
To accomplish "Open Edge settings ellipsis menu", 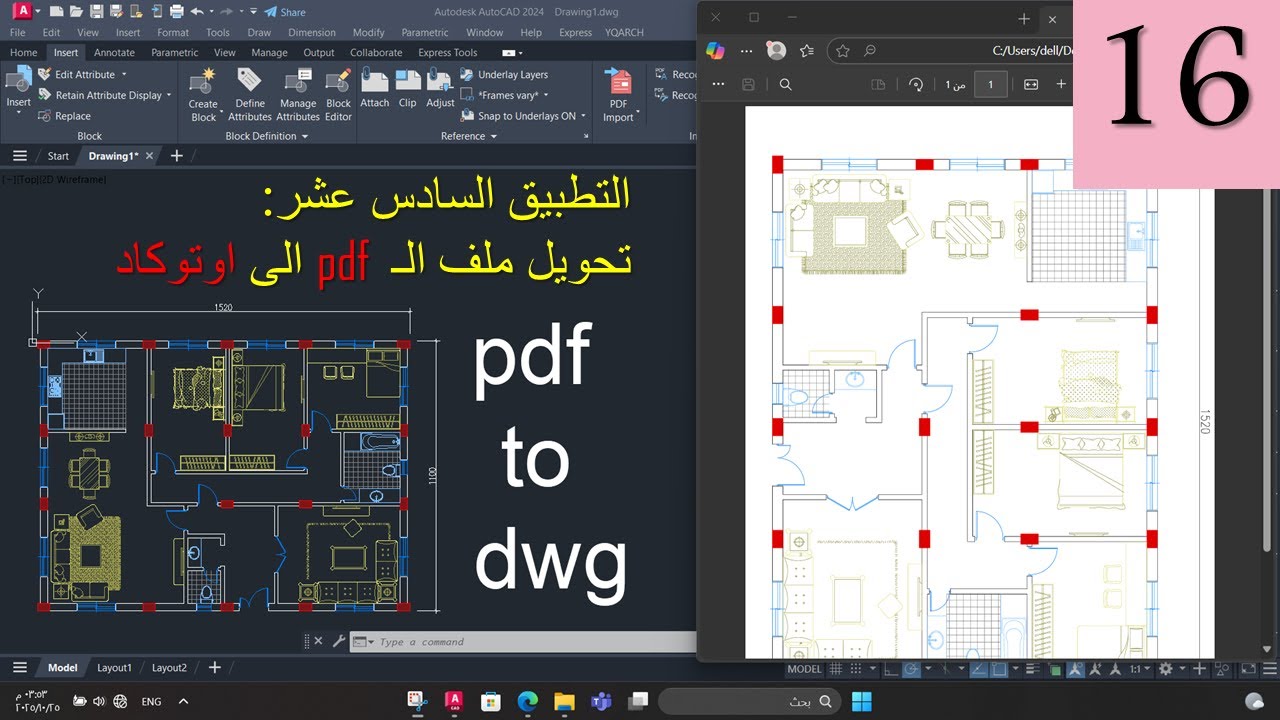I will pyautogui.click(x=746, y=51).
